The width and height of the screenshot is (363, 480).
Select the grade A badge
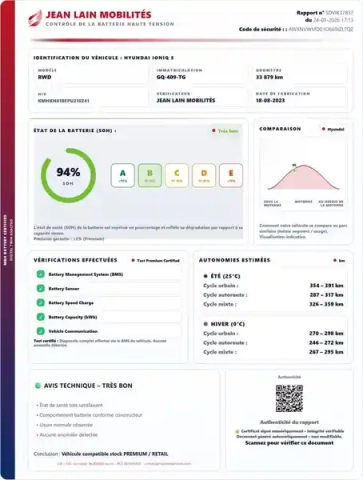[x=123, y=175]
